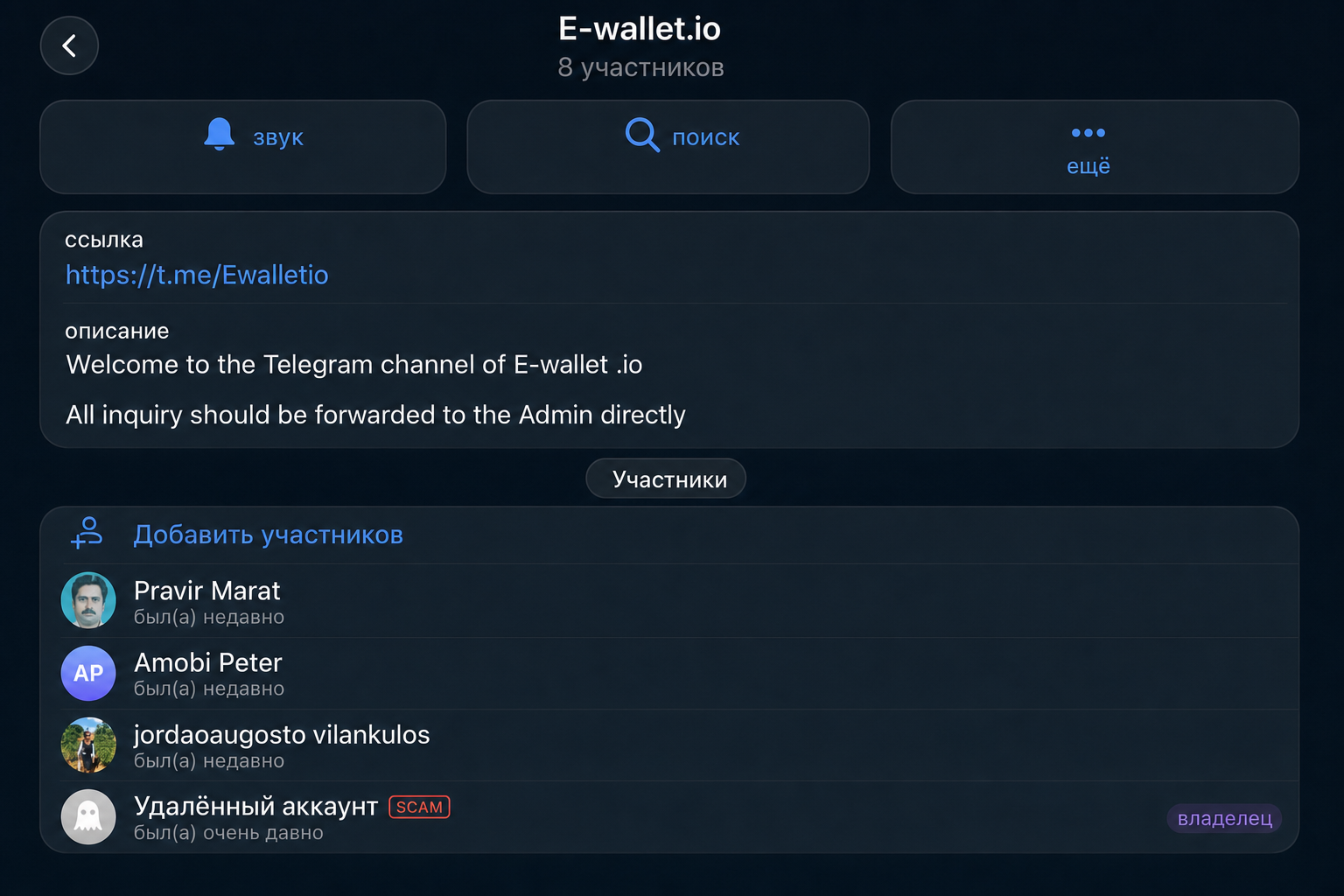Go back using the chevron arrow button
1344x896 pixels.
coord(69,45)
